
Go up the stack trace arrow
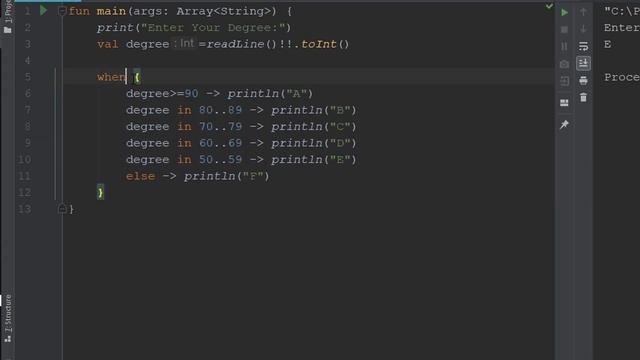coord(583,12)
